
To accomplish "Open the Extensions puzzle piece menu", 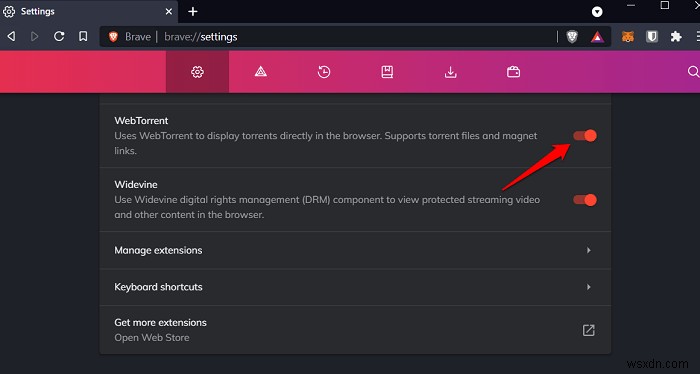I will (x=676, y=37).
